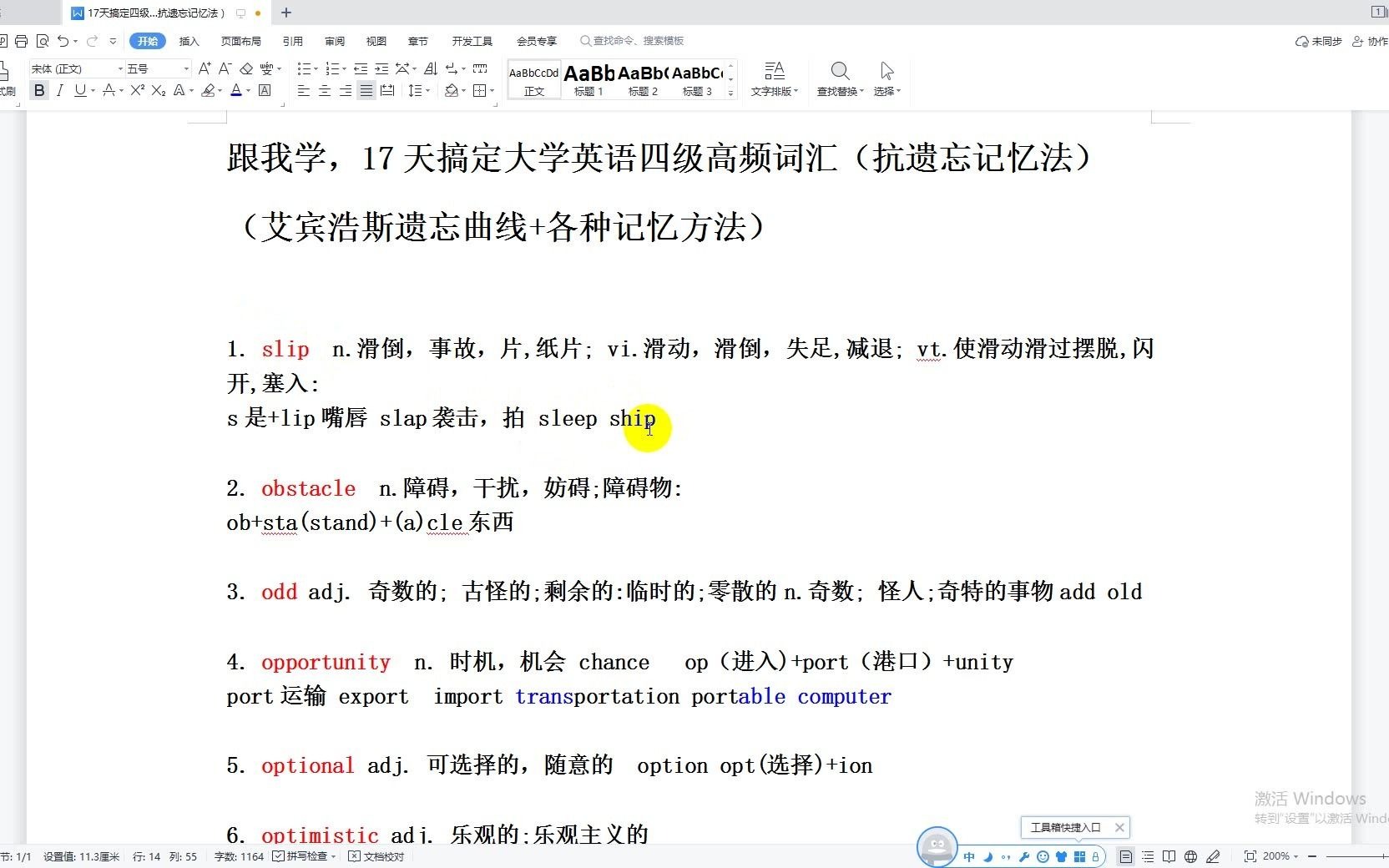
Task: Apply subscript formatting
Action: click(159, 90)
